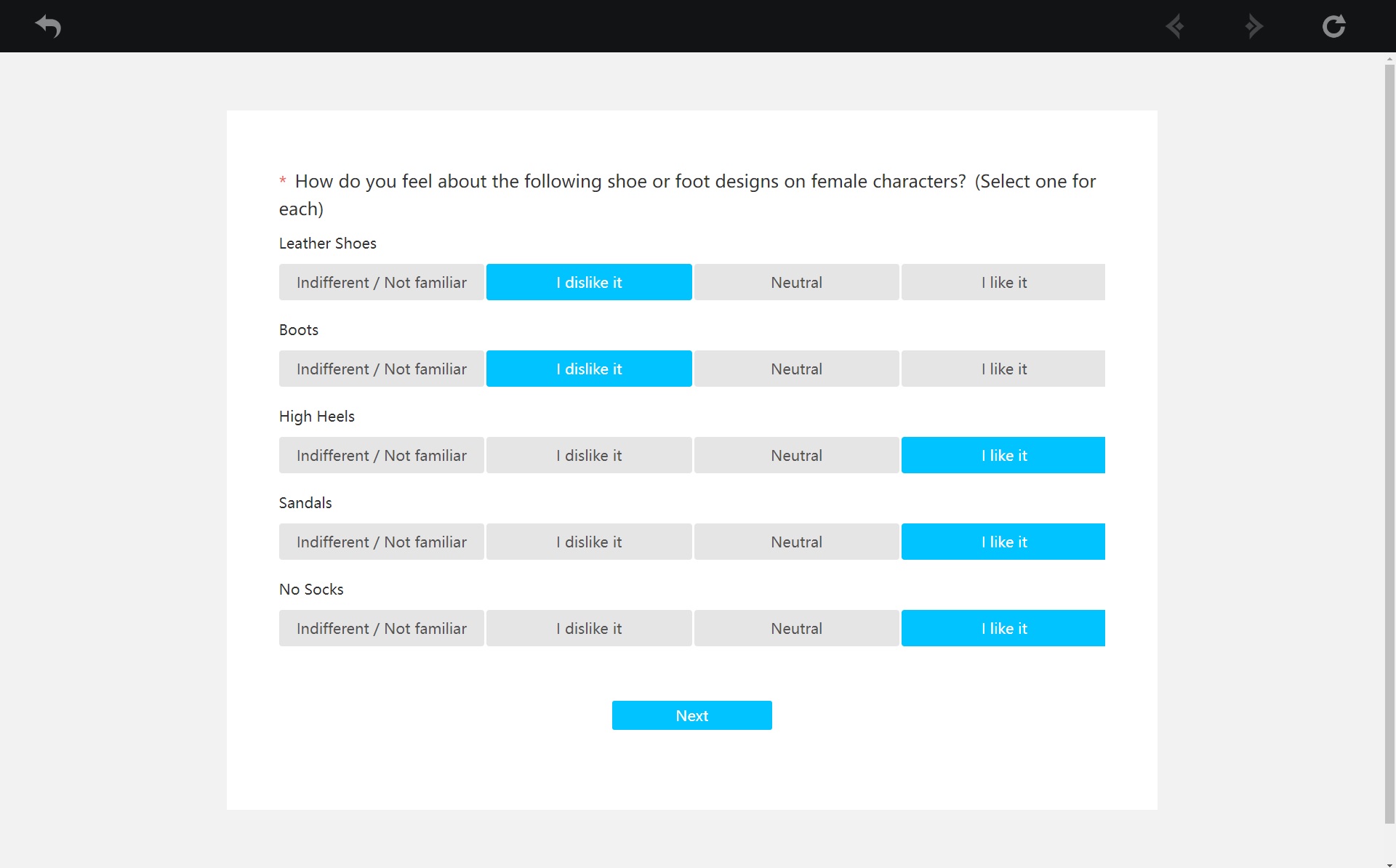The height and width of the screenshot is (868, 1396).
Task: Pick 'Neutral' for Sandals
Action: [x=796, y=542]
